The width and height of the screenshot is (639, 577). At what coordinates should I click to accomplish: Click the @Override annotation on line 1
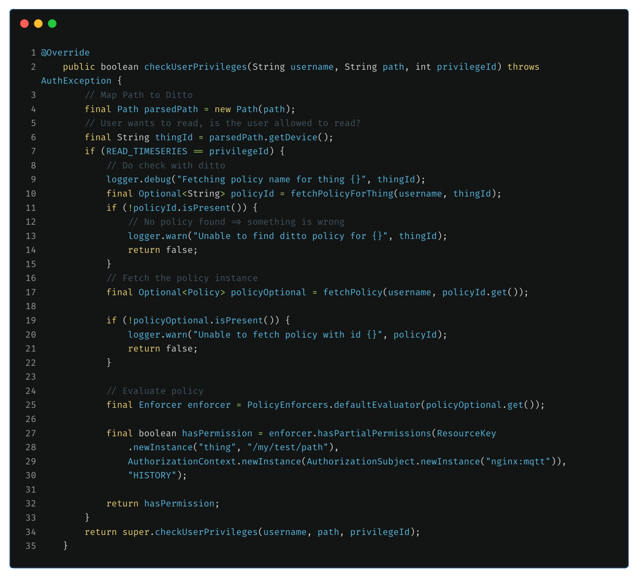pos(65,52)
